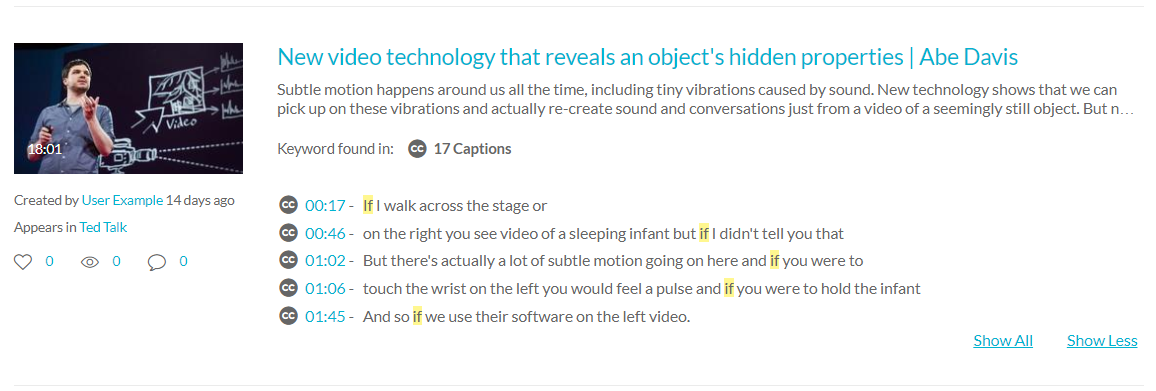Expand all caption results with Show All
The image size is (1156, 391).
(1003, 341)
